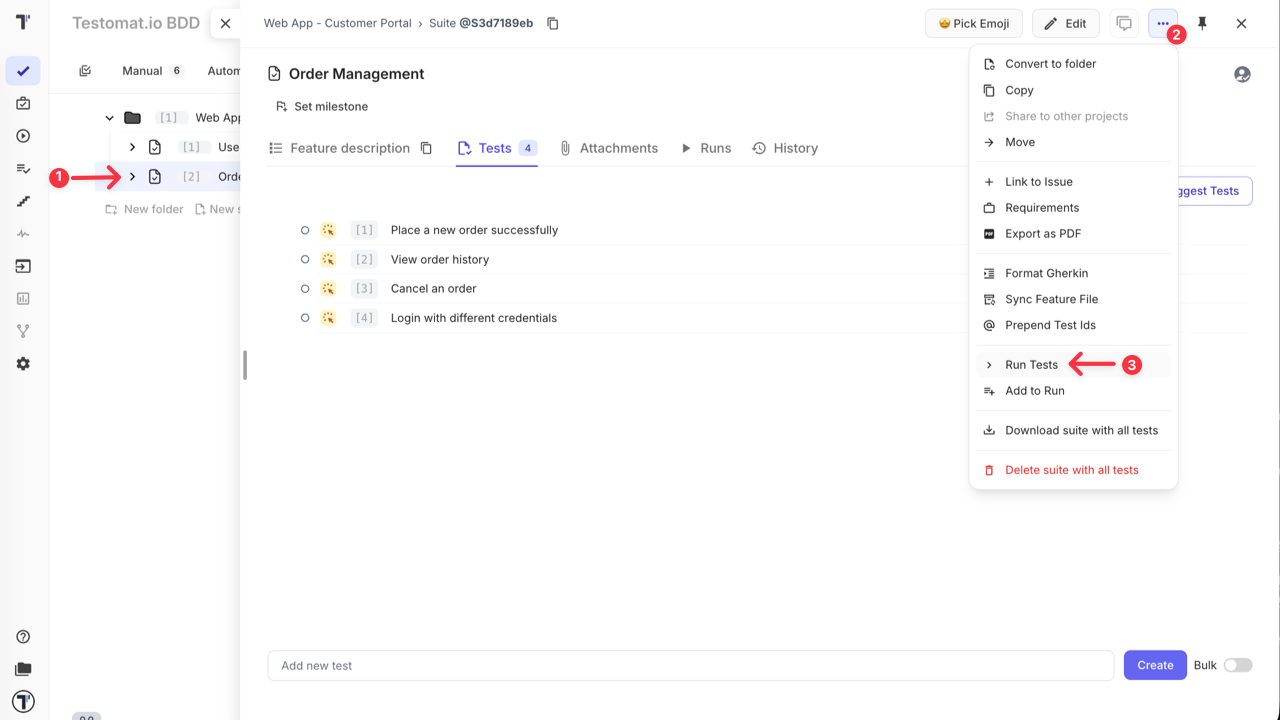This screenshot has height=720, width=1280.
Task: Expand the Order Management suite [2] chevron
Action: coord(132,176)
